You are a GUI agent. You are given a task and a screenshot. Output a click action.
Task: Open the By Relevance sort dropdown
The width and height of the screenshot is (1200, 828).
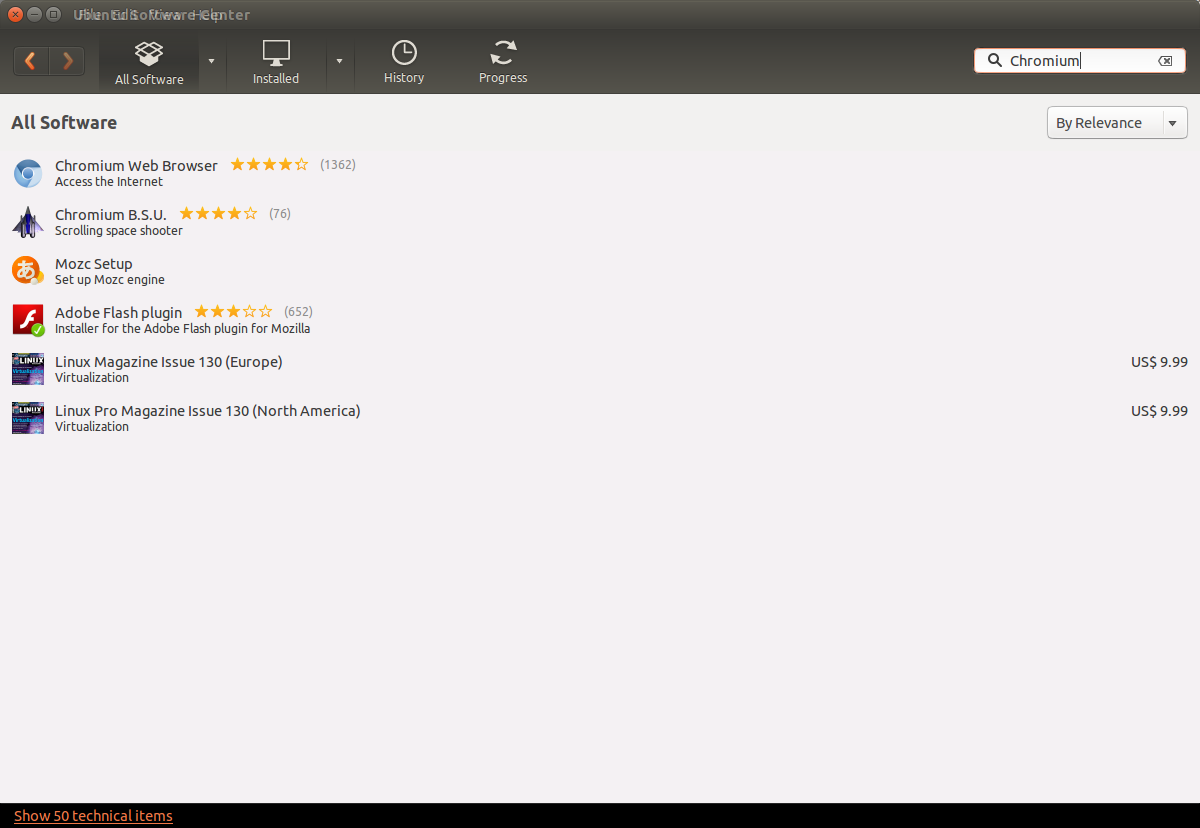(1117, 123)
